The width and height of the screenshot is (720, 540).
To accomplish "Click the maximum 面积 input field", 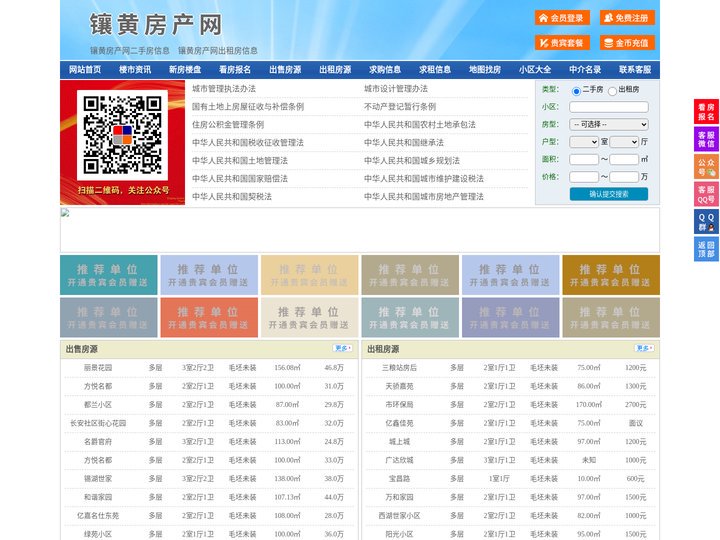I will point(624,159).
